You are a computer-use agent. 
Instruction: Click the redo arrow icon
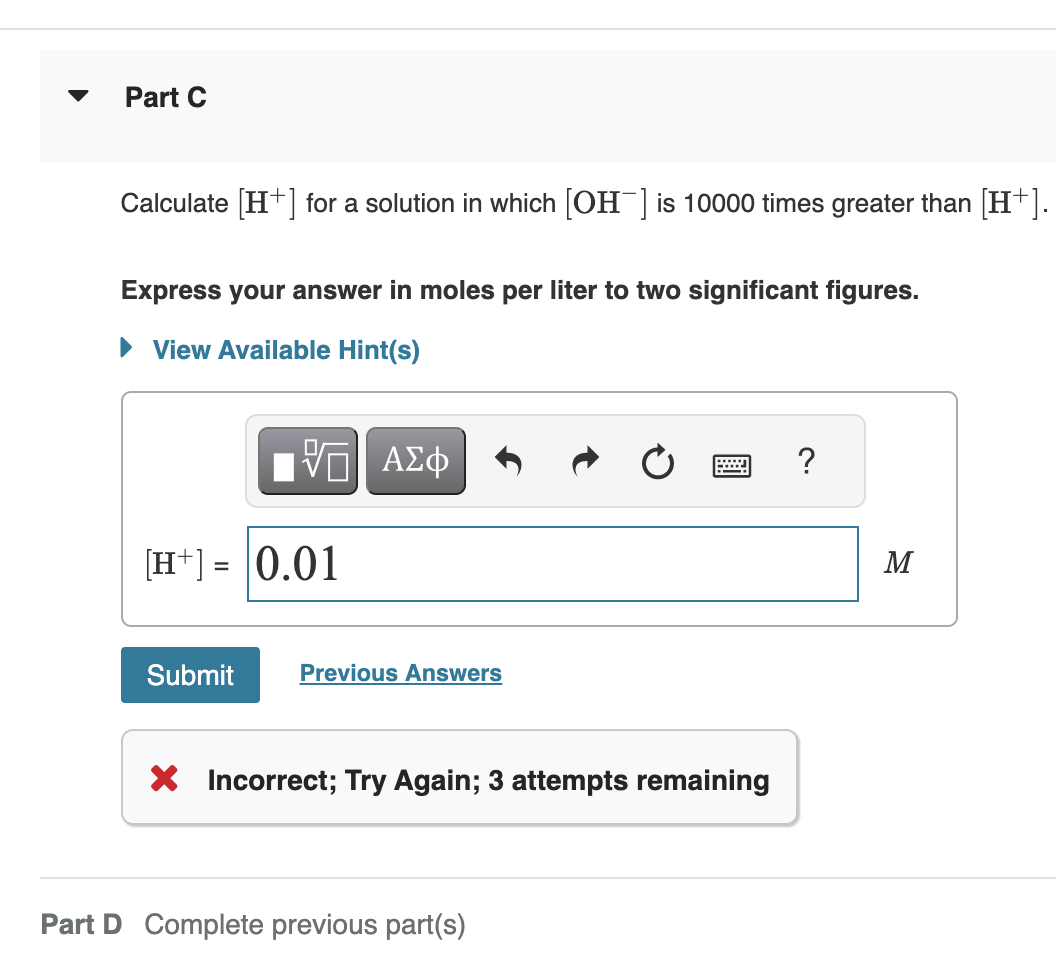[583, 461]
